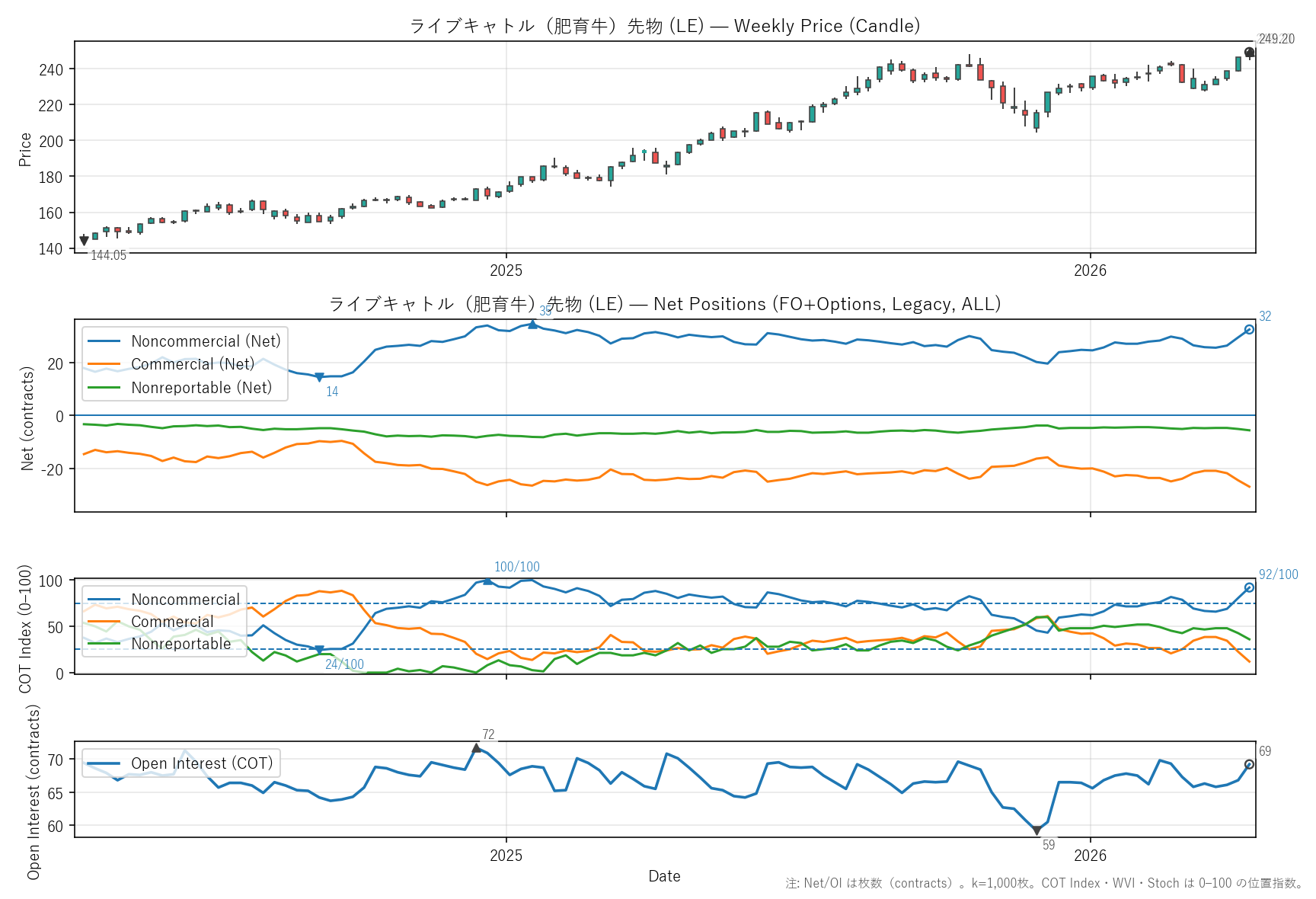
Task: Select the Open Interest low triangle marked 59
Action: 1037,830
